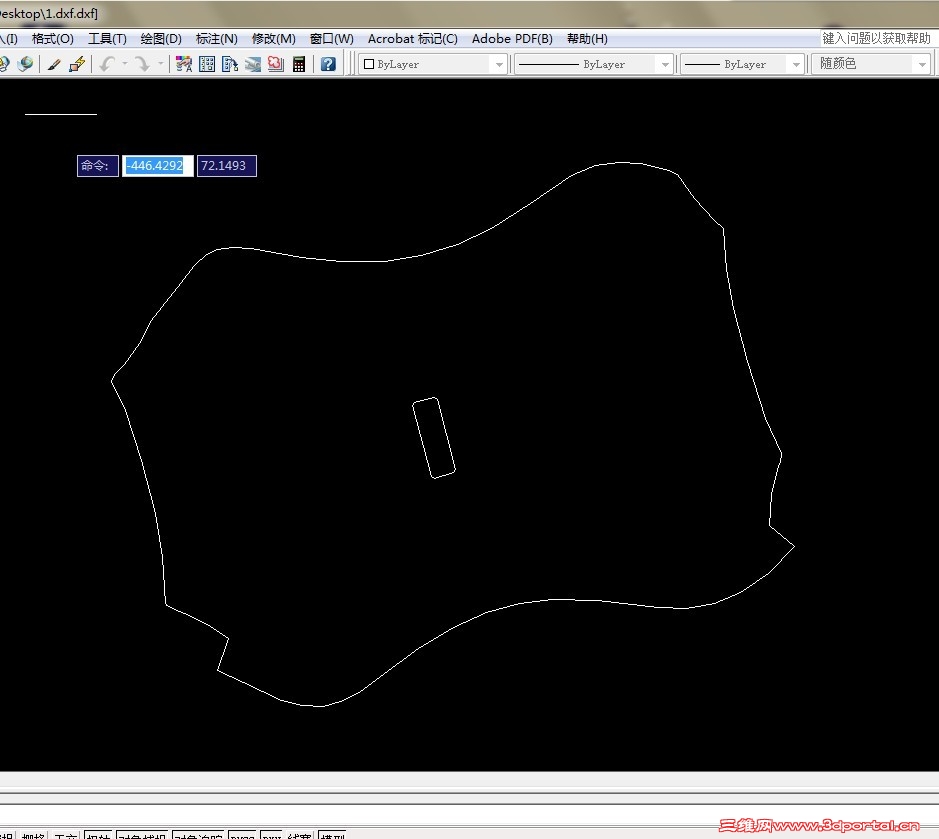Toggle 线宽 lineweight display in status bar
The width and height of the screenshot is (939, 839).
[x=299, y=835]
